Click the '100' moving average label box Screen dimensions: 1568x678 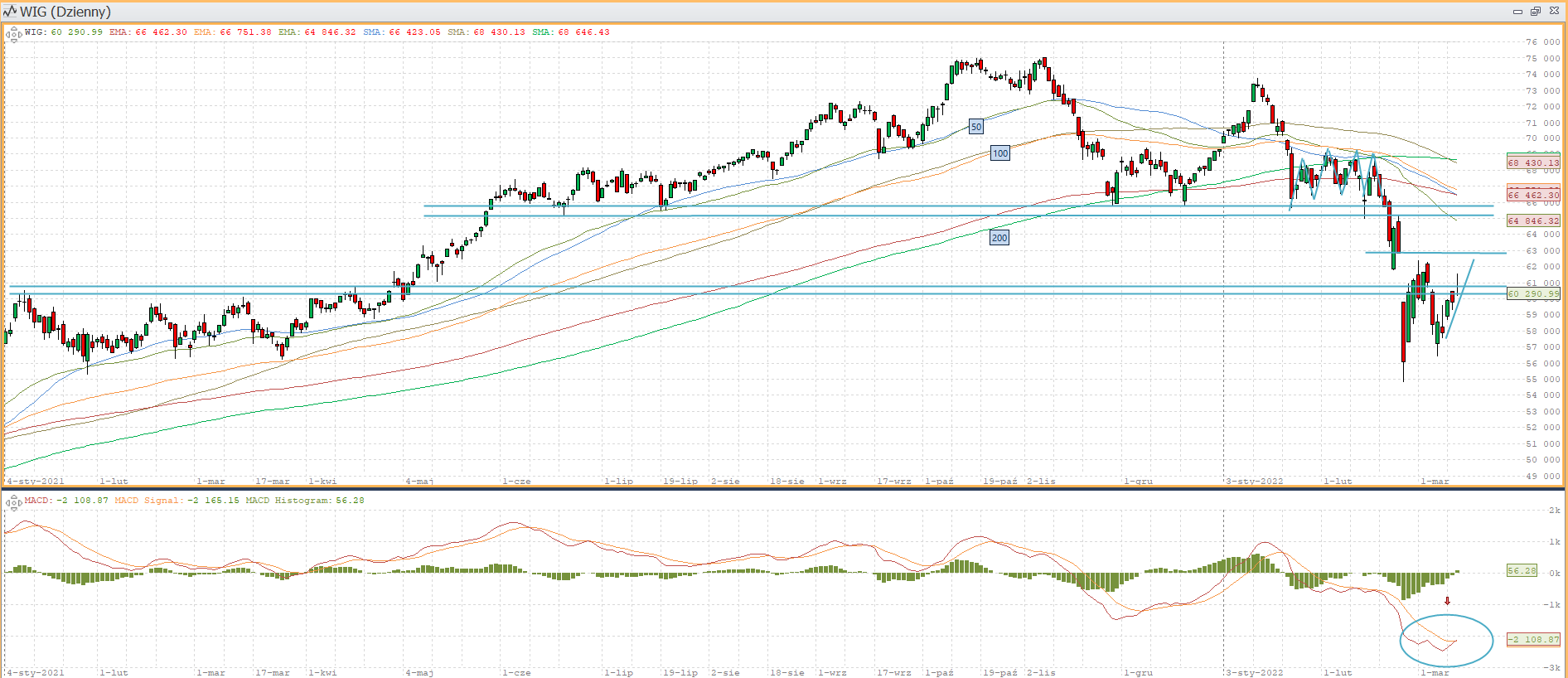pos(1000,153)
